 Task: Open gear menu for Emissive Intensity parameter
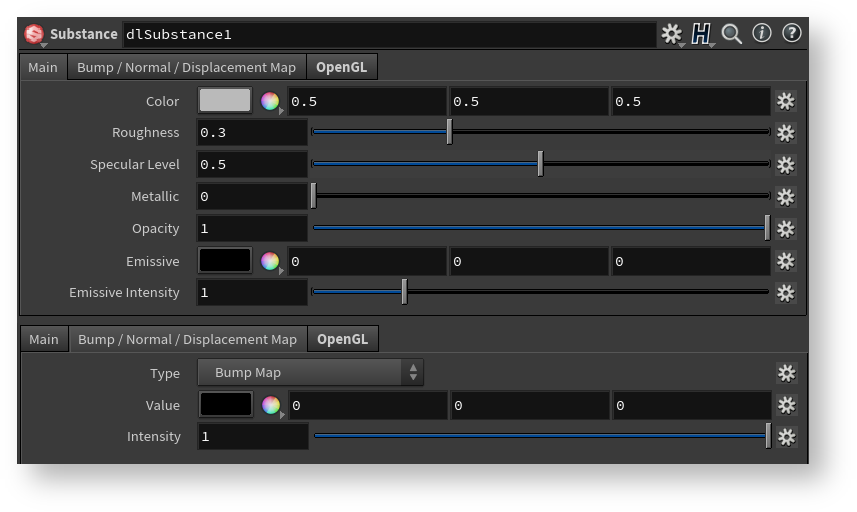pos(786,293)
